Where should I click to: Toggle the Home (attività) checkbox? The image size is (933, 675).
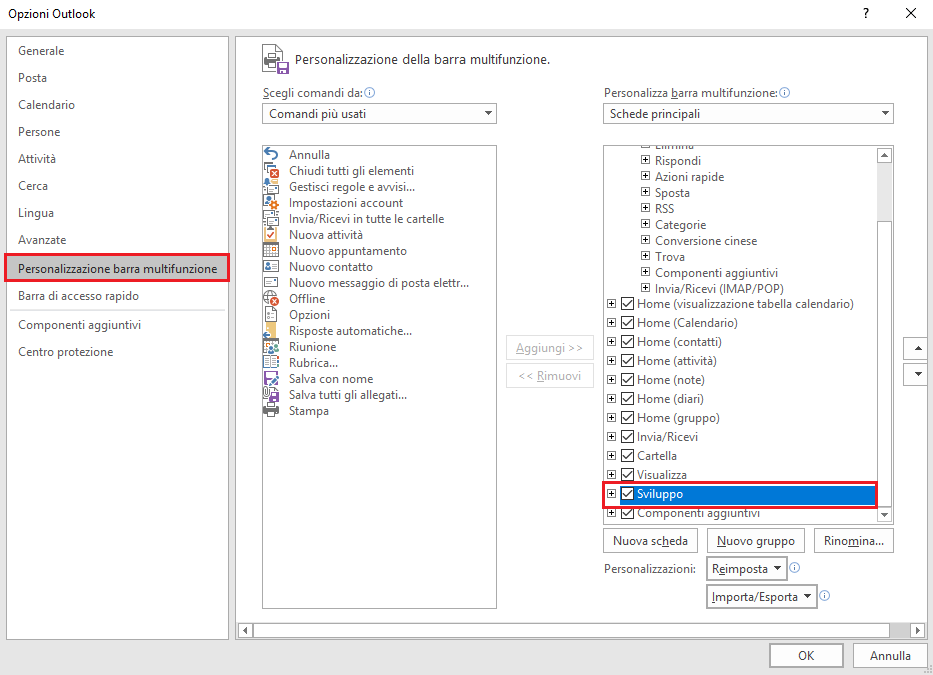[x=627, y=361]
